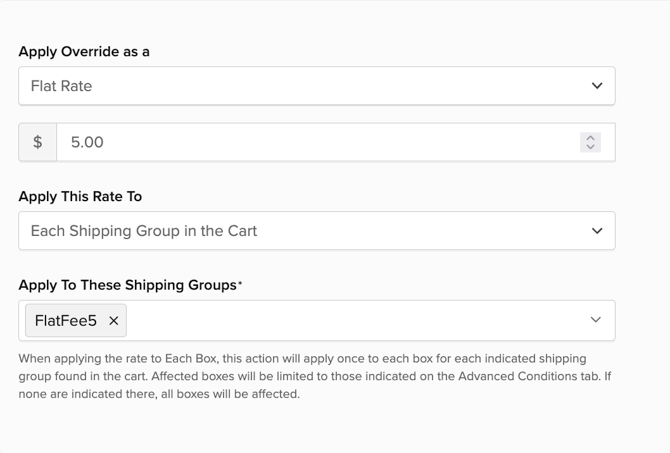Click the required asterisk after Shipping Groups
The height and width of the screenshot is (453, 670).
click(x=240, y=284)
